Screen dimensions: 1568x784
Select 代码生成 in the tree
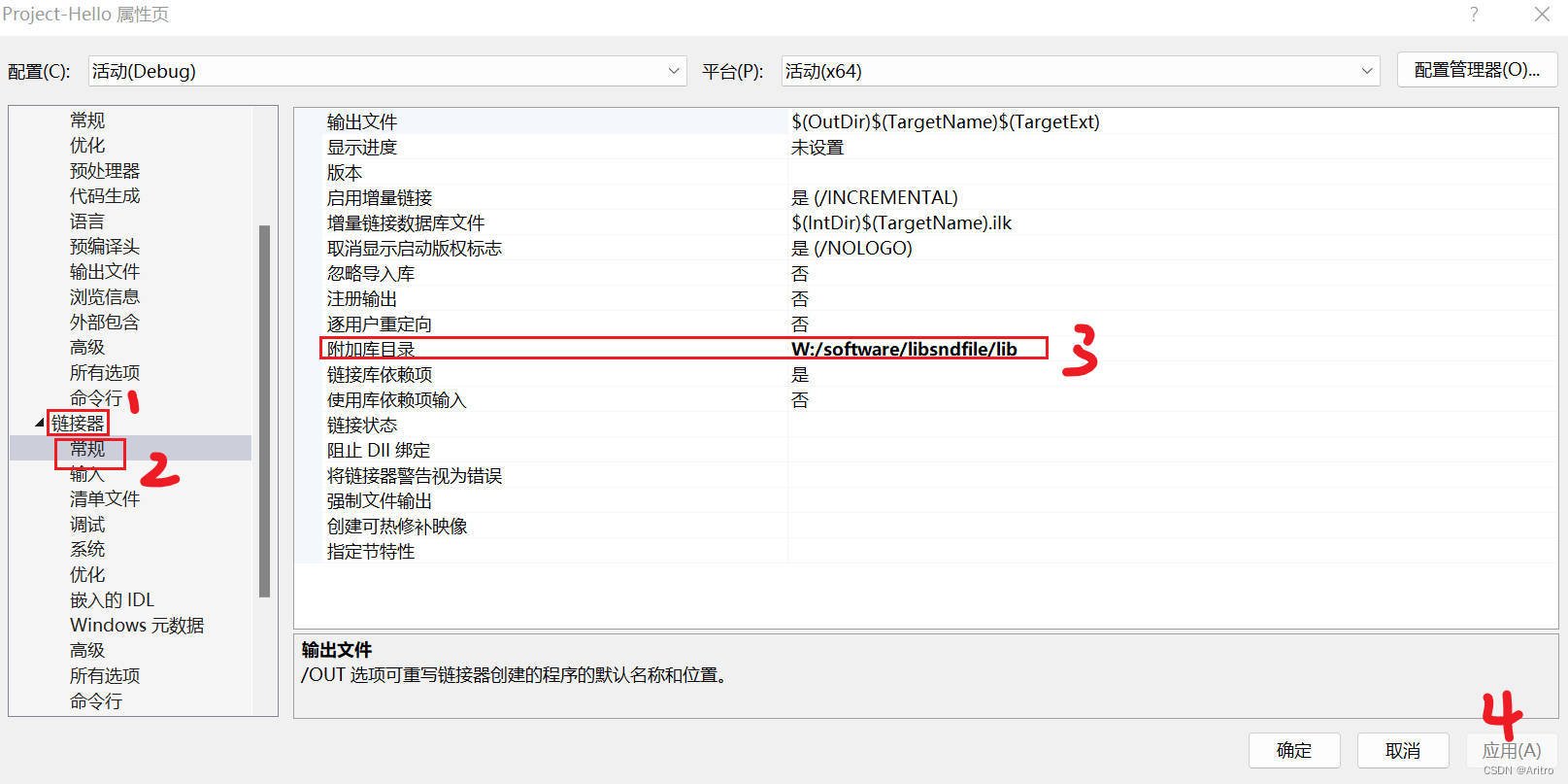(x=105, y=196)
